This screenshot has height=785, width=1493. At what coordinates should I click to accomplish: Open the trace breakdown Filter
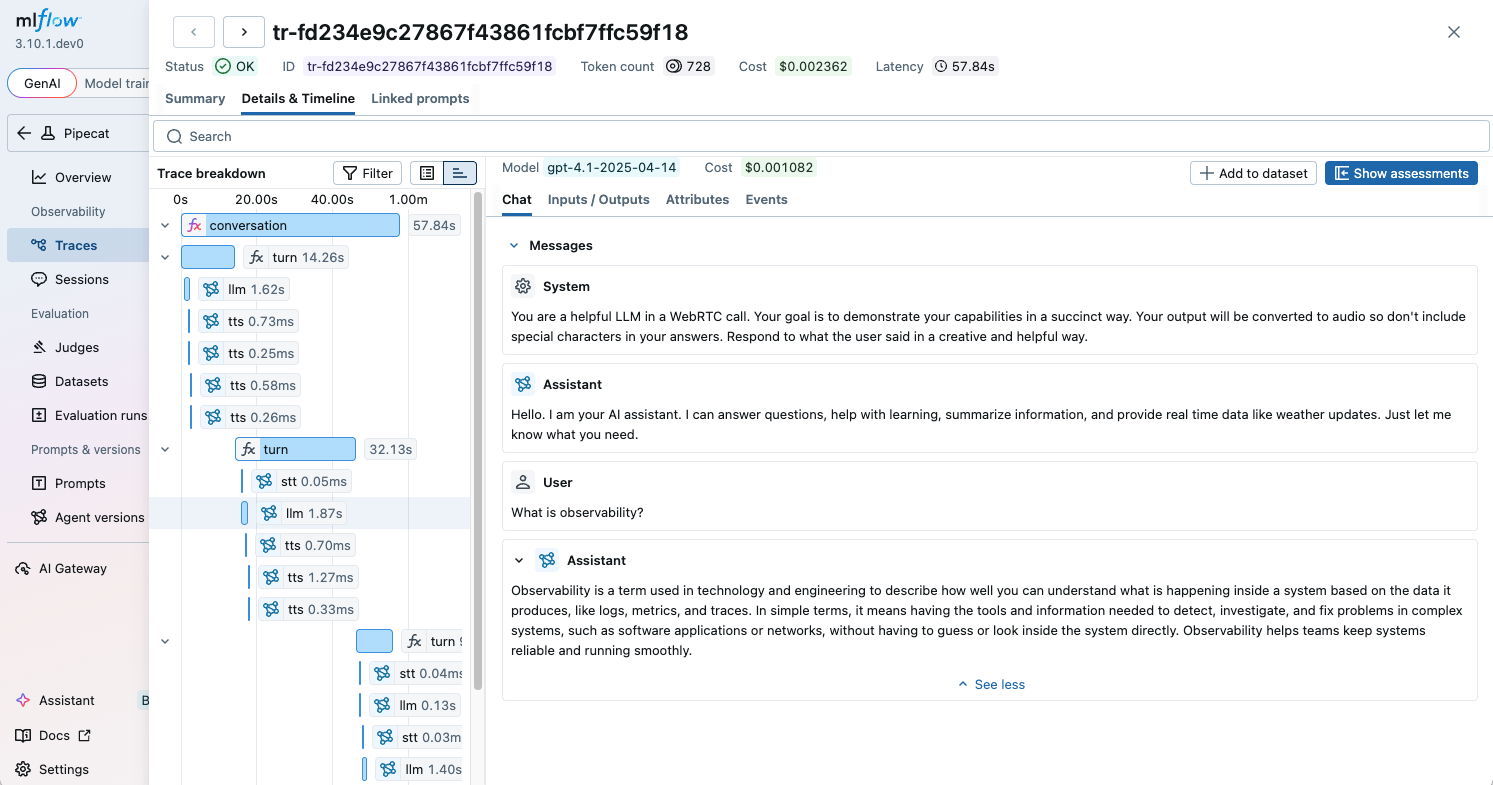pos(367,173)
